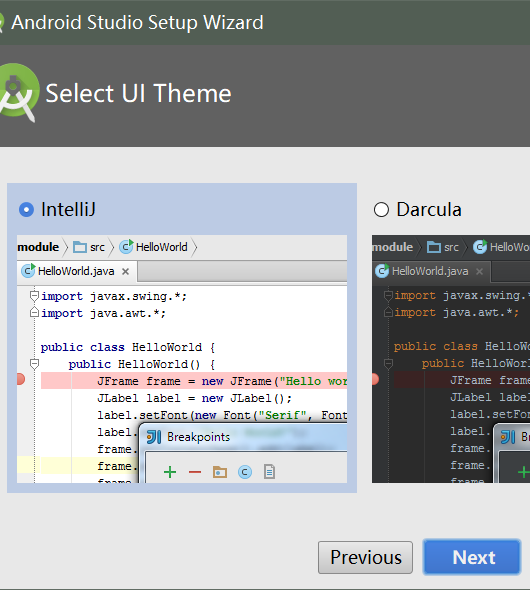Toggle the java.awt import fold marker in Darcula preview
The height and width of the screenshot is (590, 530).
pyautogui.click(x=388, y=312)
